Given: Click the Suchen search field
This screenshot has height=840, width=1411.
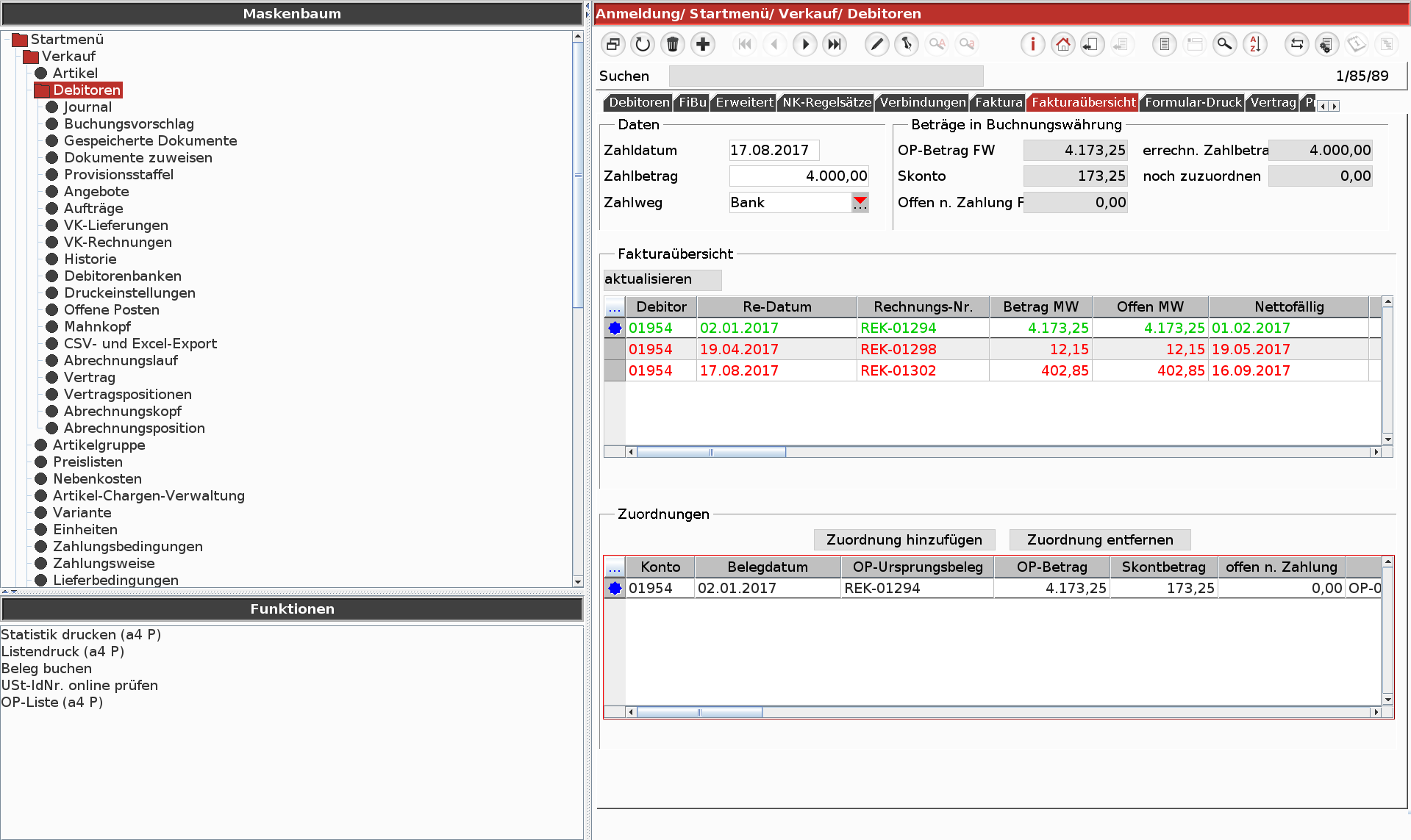Looking at the screenshot, I should (x=826, y=76).
